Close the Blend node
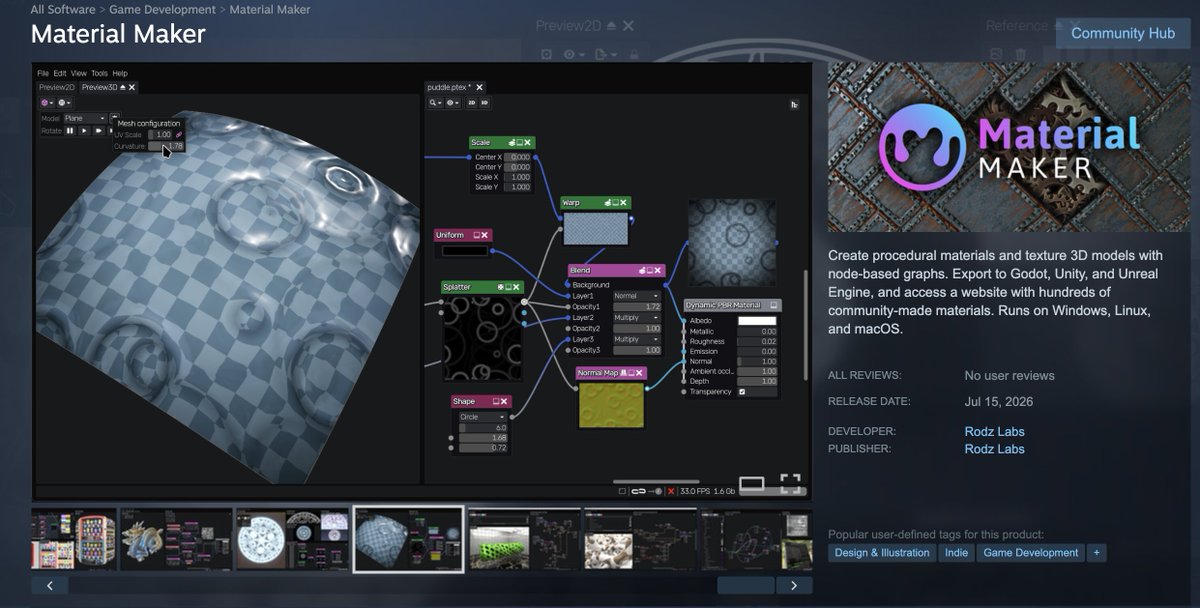 659,270
